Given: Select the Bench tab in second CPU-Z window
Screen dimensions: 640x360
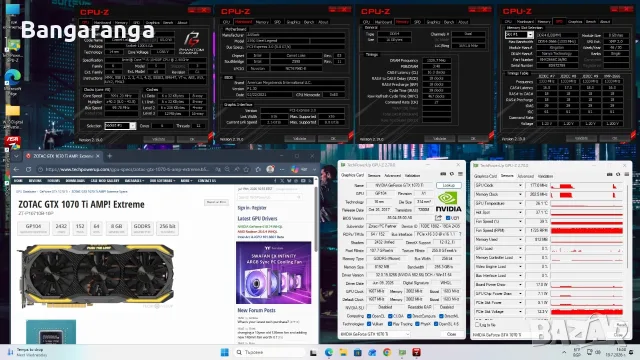Looking at the screenshot, I should (x=309, y=22).
